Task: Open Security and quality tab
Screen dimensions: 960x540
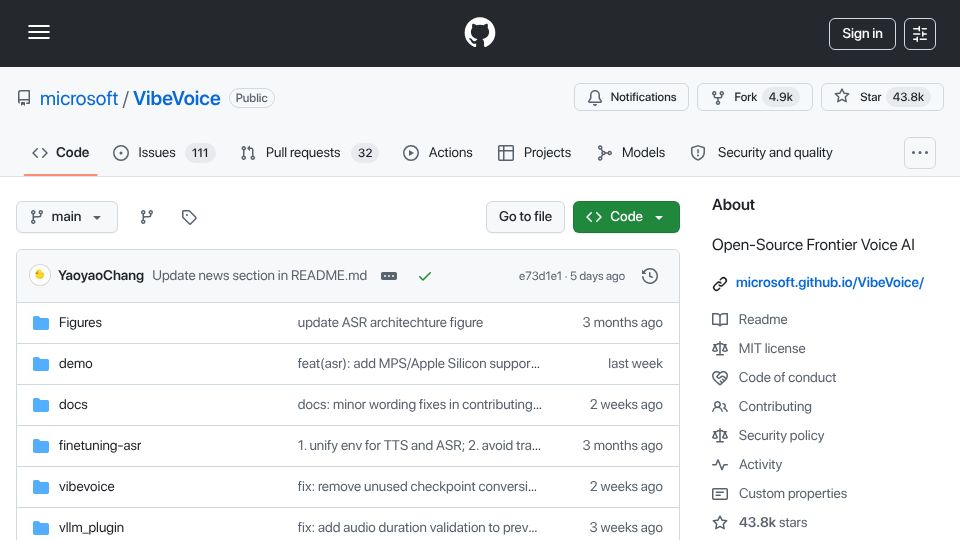Action: (762, 152)
